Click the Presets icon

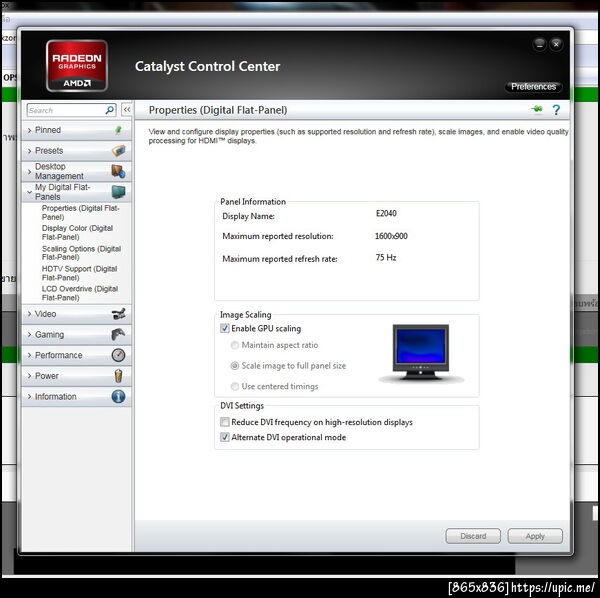(119, 150)
